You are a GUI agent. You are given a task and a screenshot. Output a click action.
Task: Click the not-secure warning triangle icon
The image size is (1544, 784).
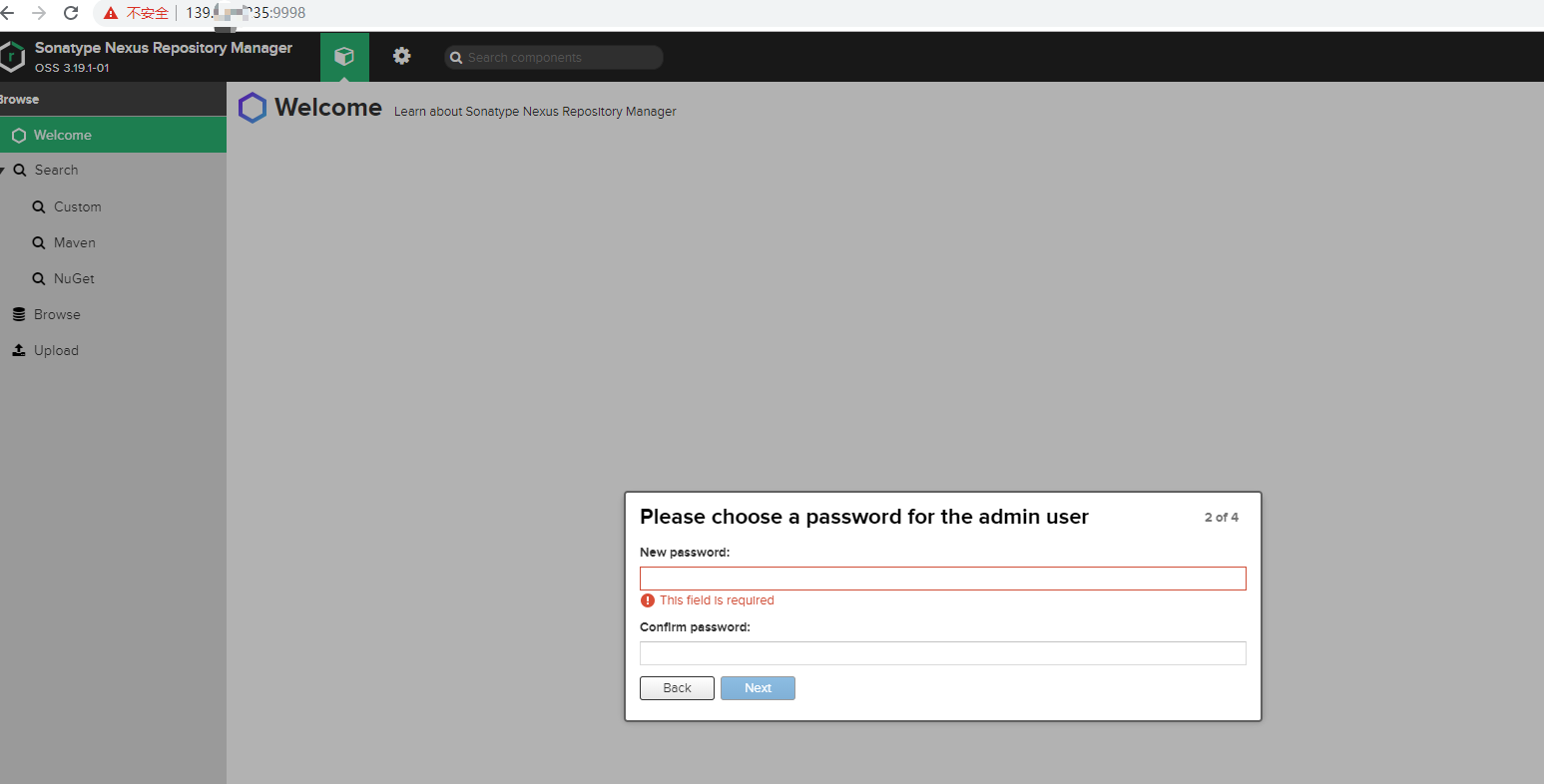(x=111, y=13)
